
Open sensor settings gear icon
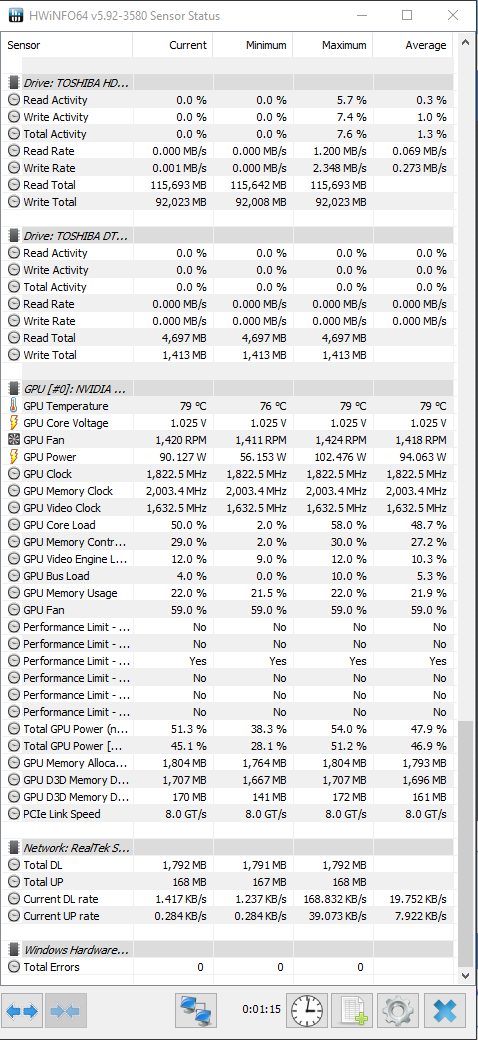(398, 1011)
